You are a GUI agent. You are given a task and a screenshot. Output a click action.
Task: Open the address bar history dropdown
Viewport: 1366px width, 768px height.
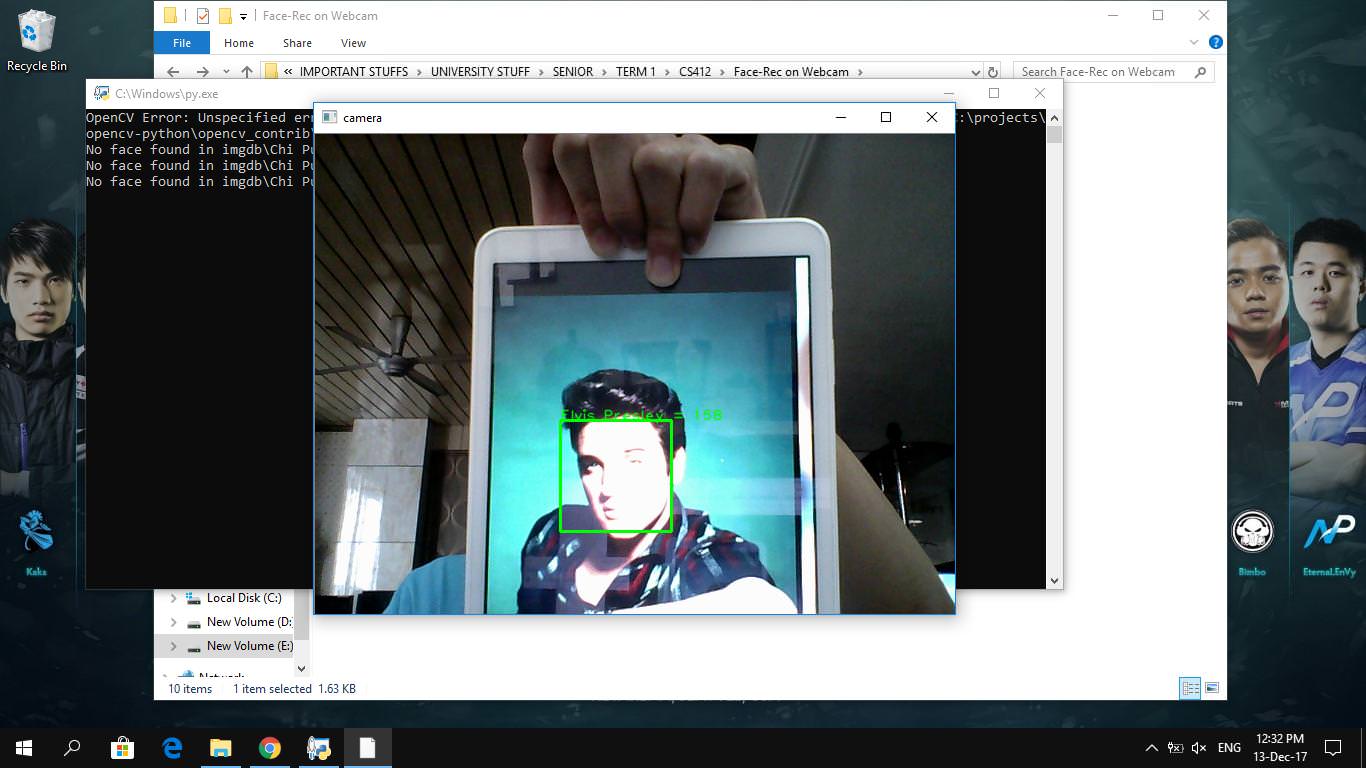[976, 72]
